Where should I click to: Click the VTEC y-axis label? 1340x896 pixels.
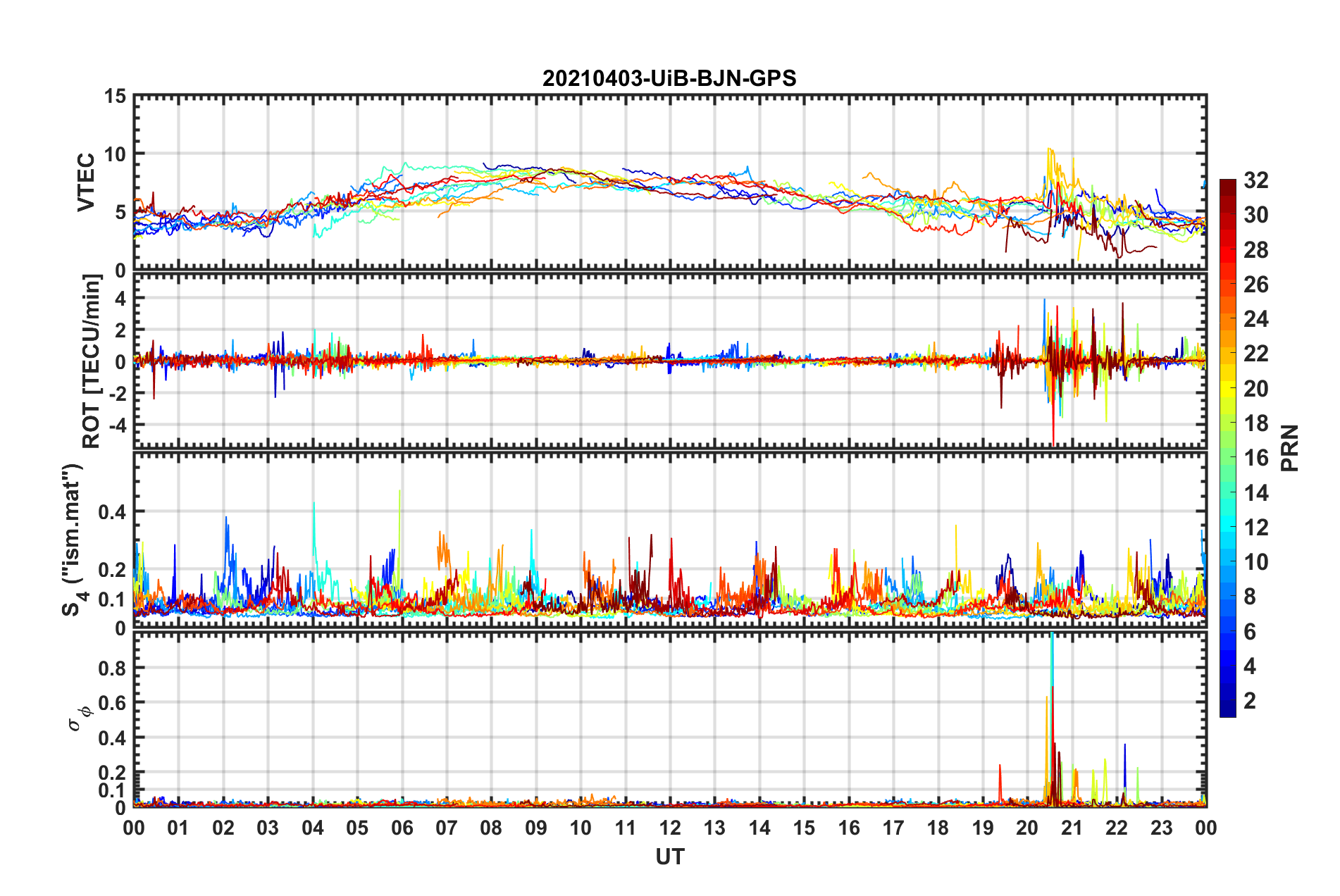(86, 182)
